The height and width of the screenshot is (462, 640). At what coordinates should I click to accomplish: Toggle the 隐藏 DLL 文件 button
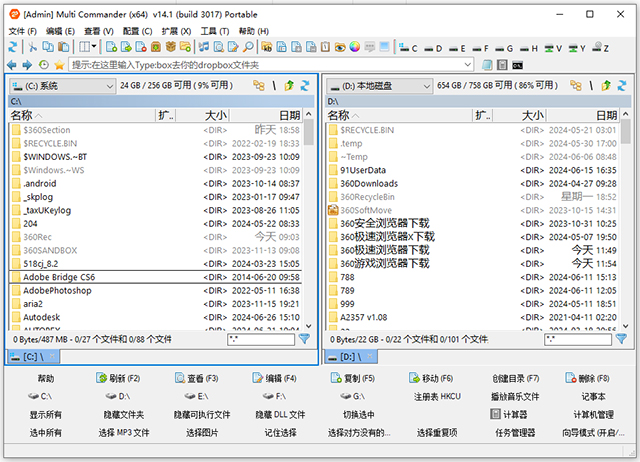[280, 415]
